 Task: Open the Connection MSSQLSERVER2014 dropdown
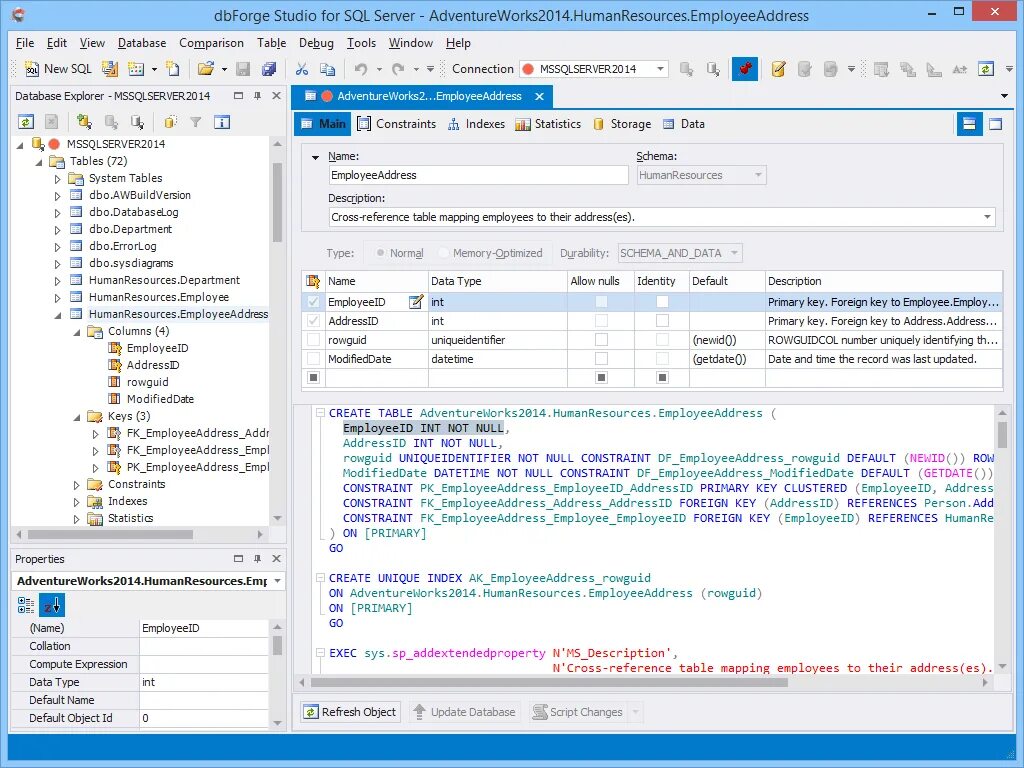(660, 69)
